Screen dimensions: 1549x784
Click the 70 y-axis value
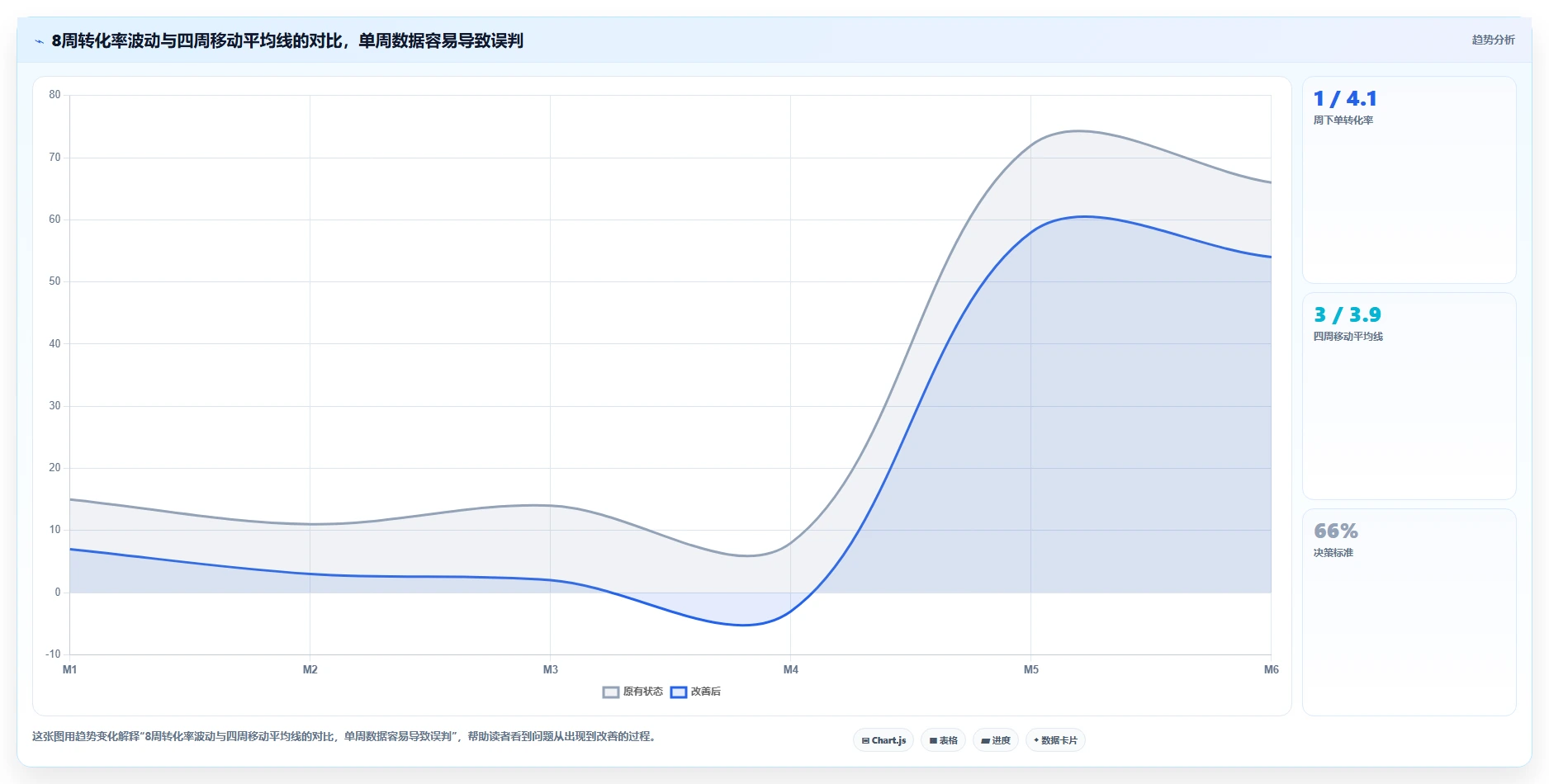[x=54, y=157]
